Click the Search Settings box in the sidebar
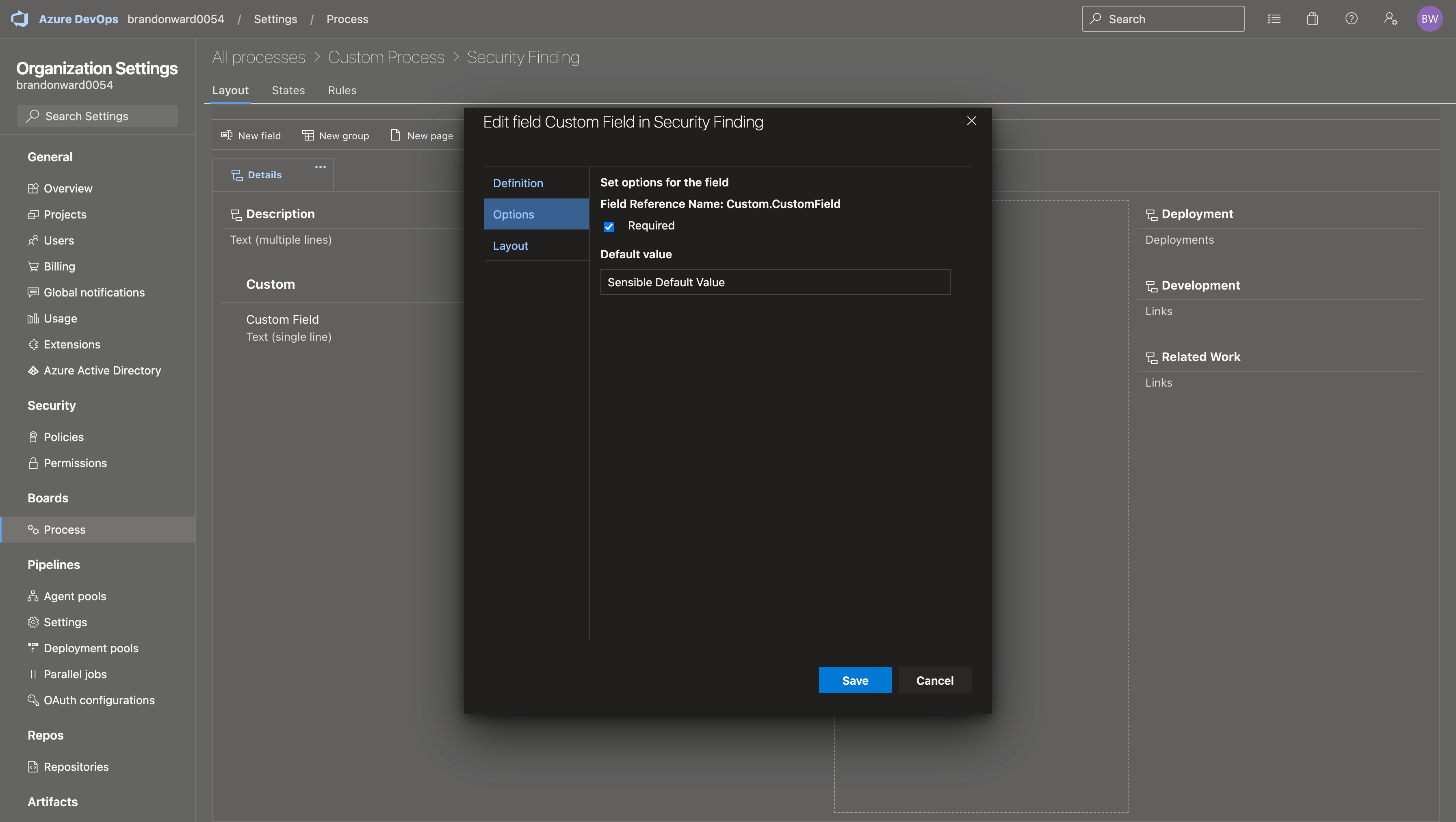The image size is (1456, 822). 97,116
